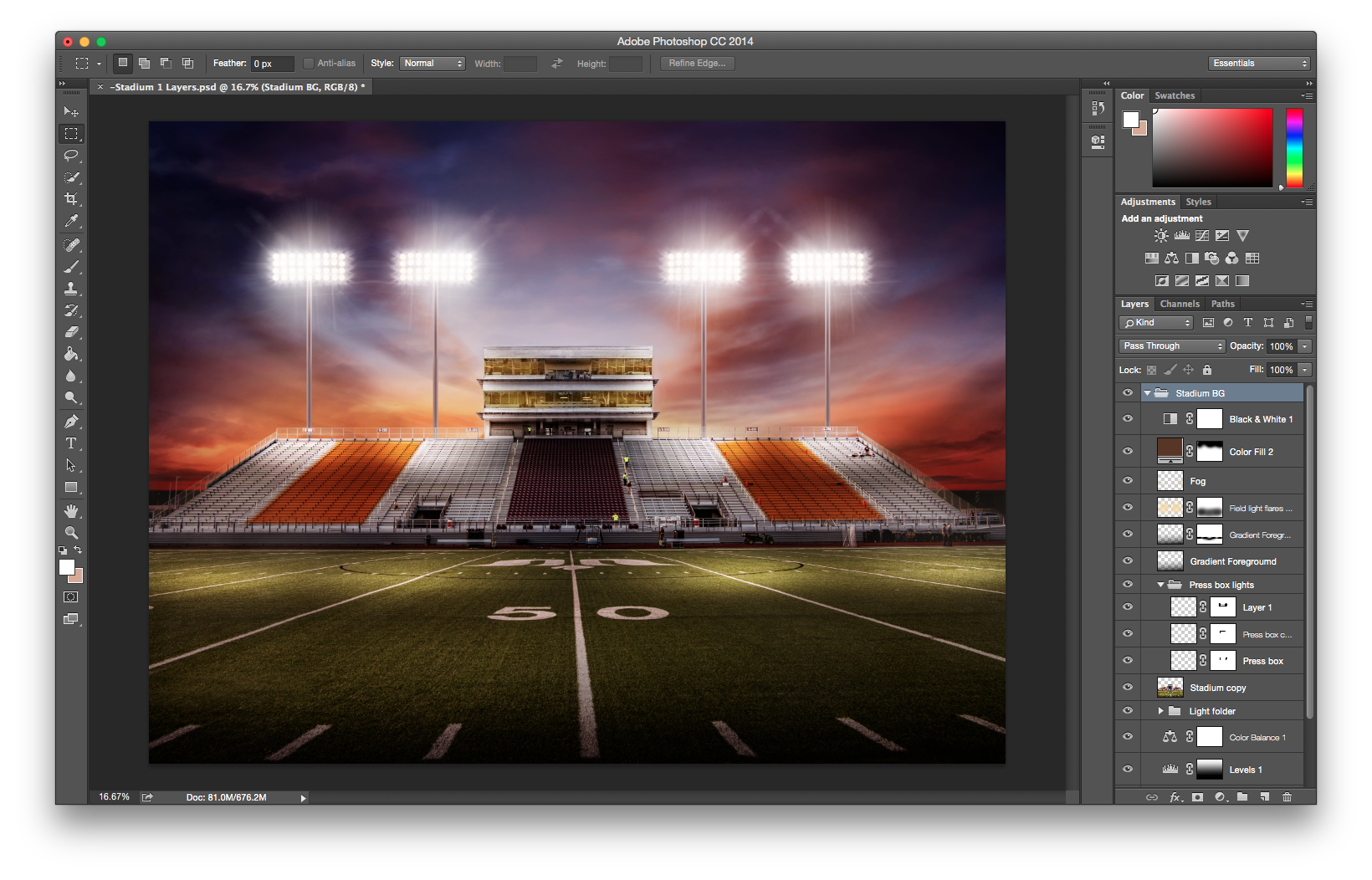Image resolution: width=1372 pixels, height=880 pixels.
Task: Open the Opacity slider dropdown arrow
Action: click(1304, 346)
